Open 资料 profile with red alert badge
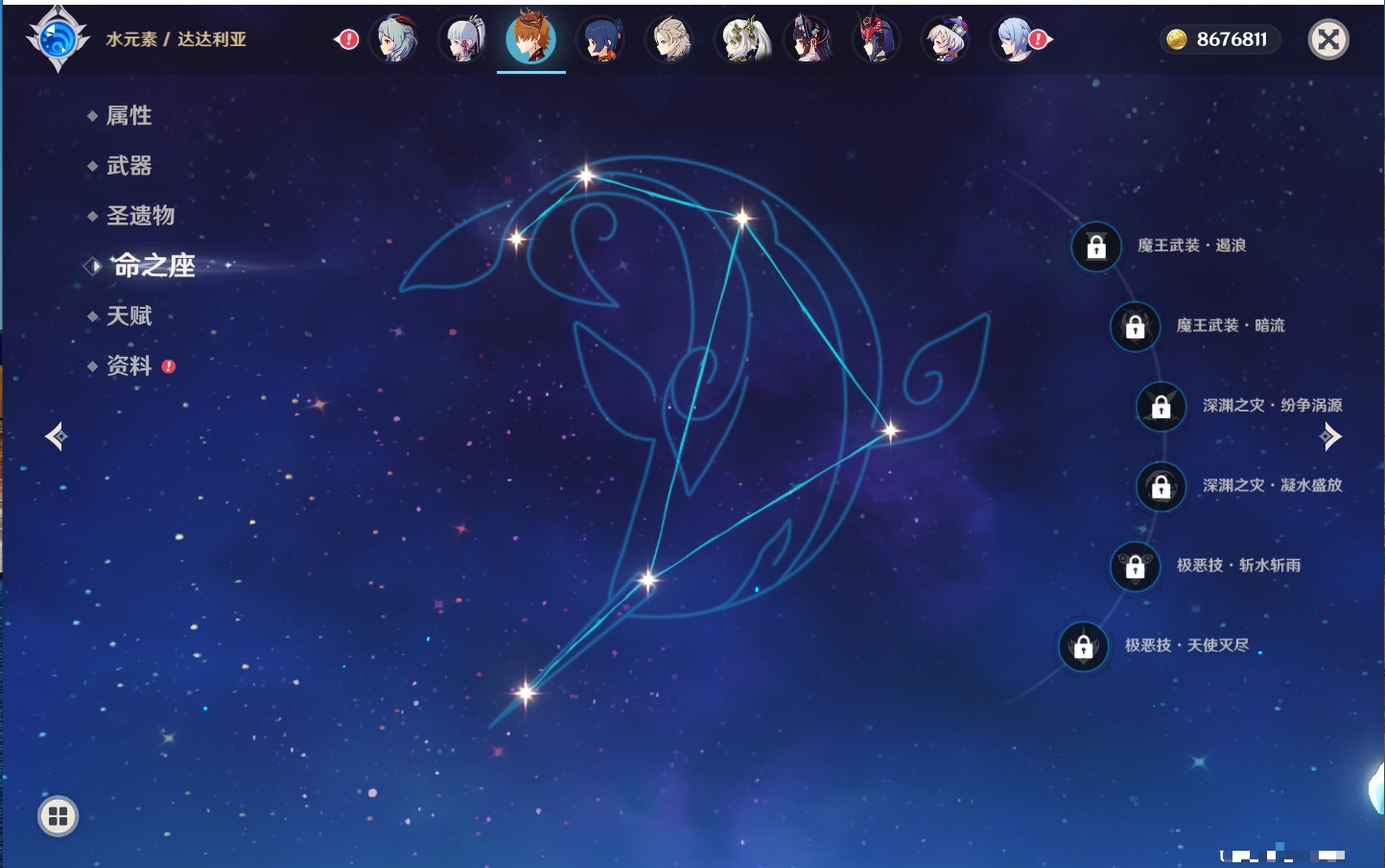The image size is (1385, 868). (129, 365)
